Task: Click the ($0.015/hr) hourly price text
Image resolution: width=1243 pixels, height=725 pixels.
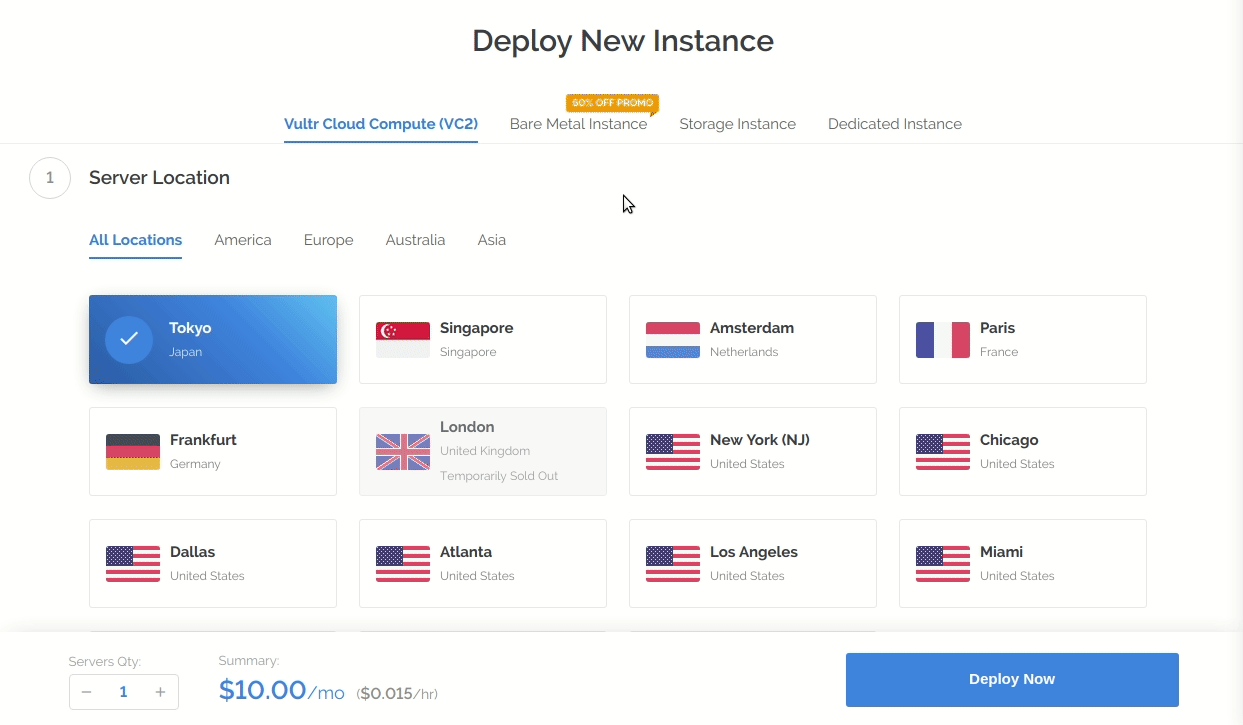Action: pos(397,694)
